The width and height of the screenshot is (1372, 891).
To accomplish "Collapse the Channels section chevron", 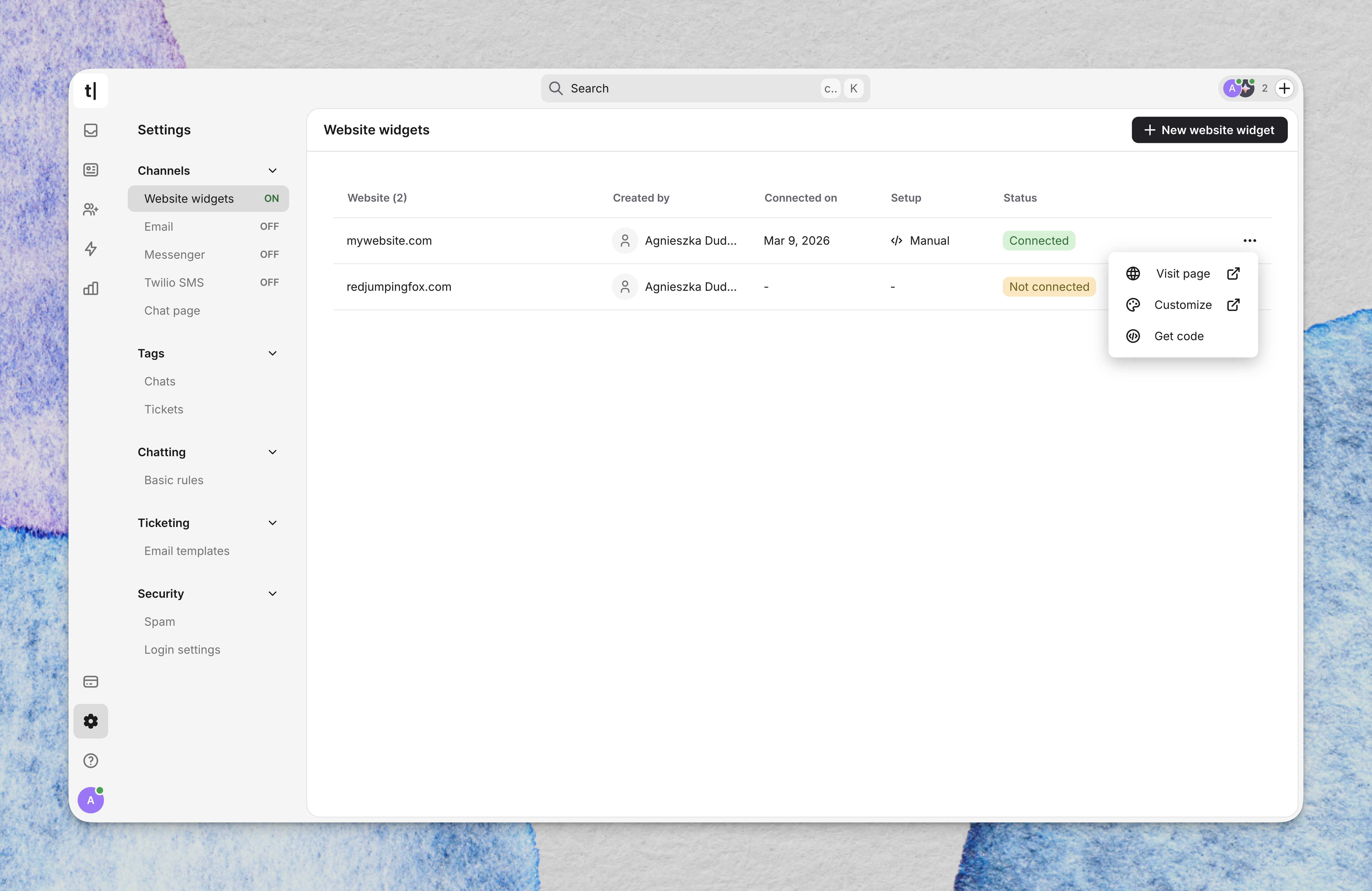I will [273, 171].
